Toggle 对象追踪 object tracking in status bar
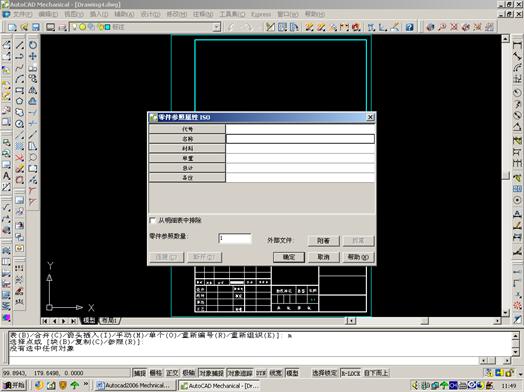The height and width of the screenshot is (392, 524). (240, 373)
